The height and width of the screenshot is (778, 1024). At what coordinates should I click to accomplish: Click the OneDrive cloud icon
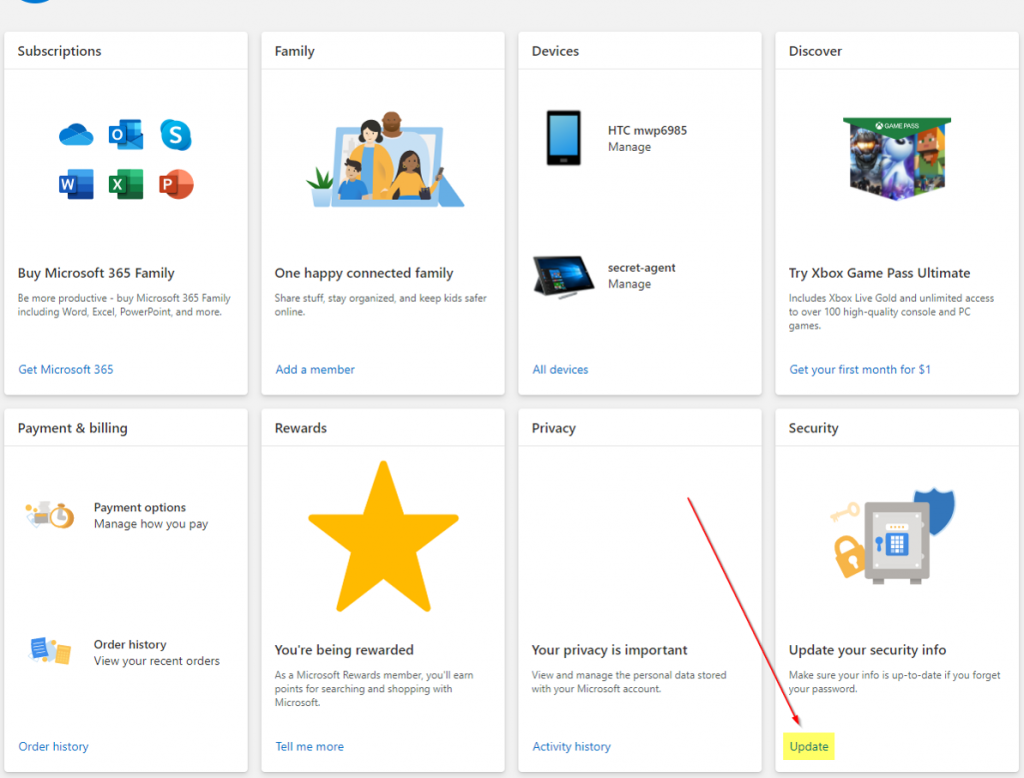point(76,135)
